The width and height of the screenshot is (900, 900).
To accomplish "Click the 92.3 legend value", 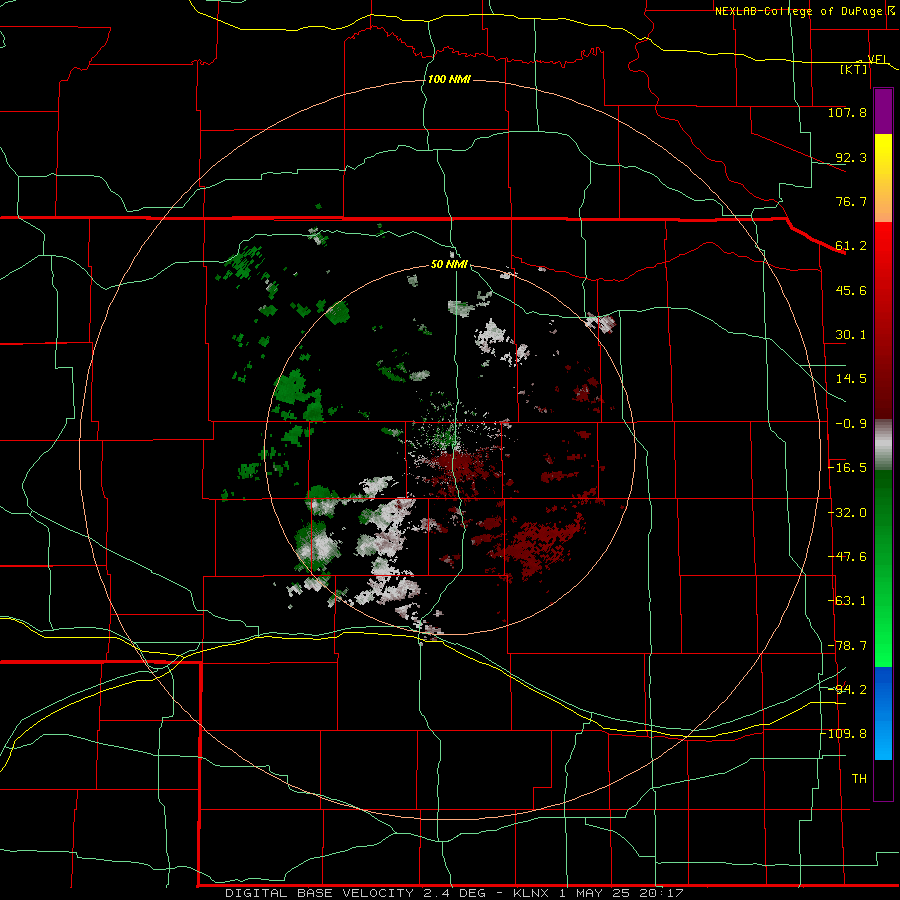I will coord(851,157).
